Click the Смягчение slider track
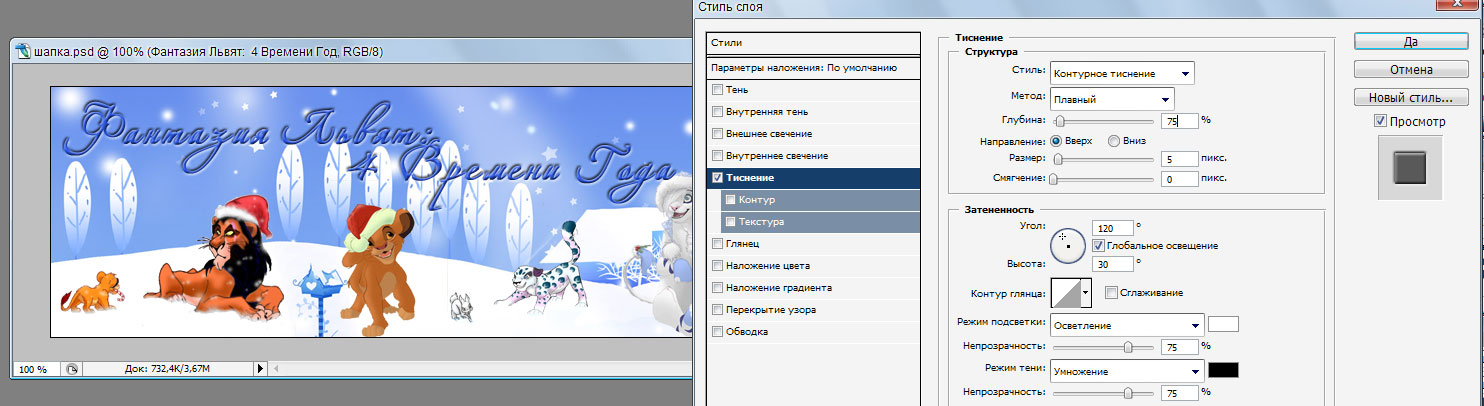Image resolution: width=1484 pixels, height=406 pixels. (1103, 178)
